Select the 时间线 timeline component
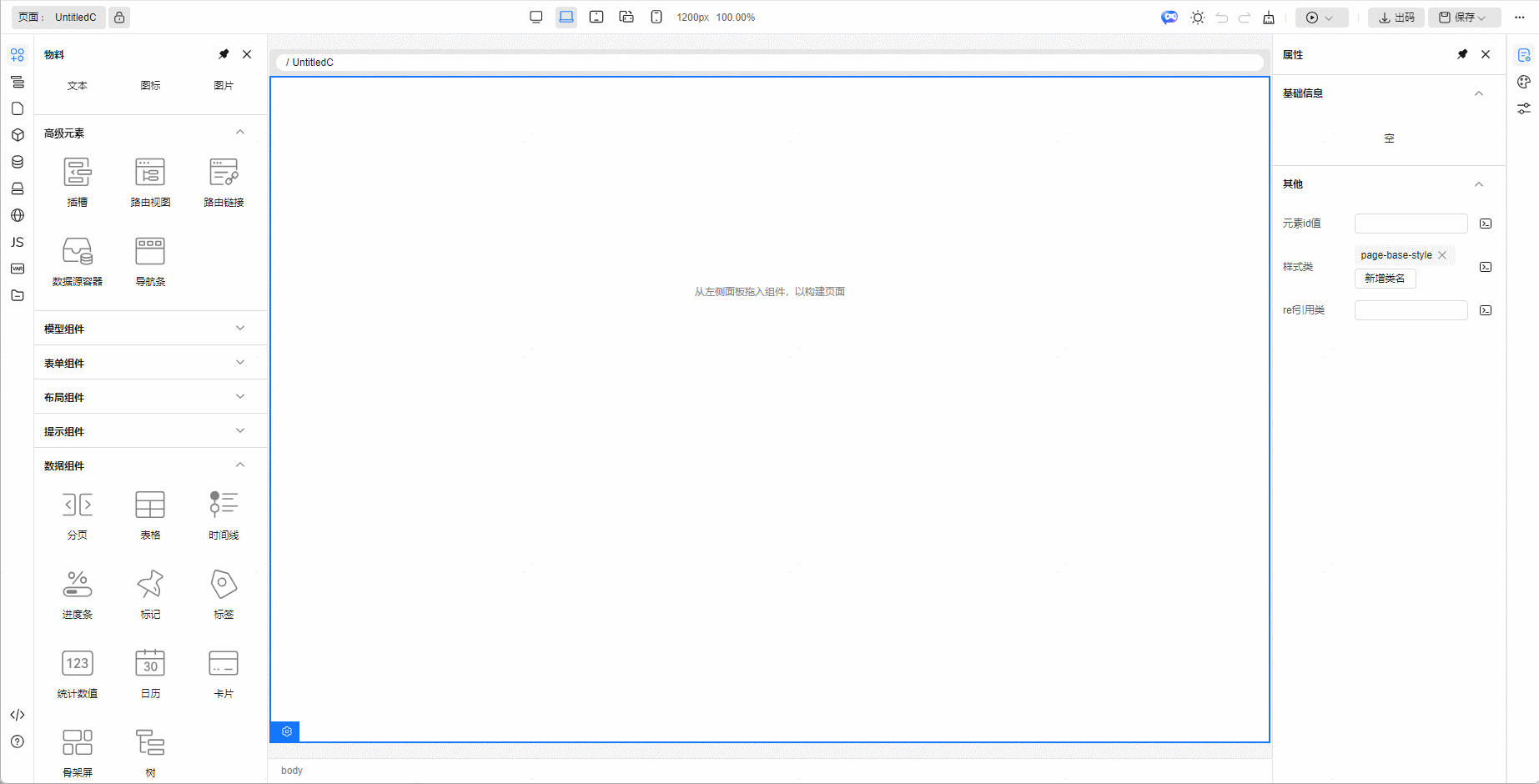The width and height of the screenshot is (1539, 784). [x=224, y=515]
